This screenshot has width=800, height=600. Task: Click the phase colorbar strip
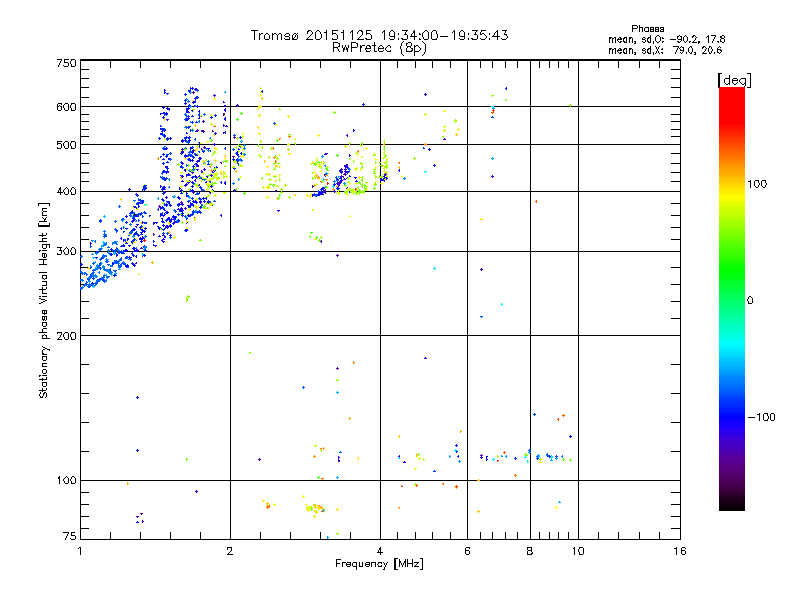click(x=732, y=298)
